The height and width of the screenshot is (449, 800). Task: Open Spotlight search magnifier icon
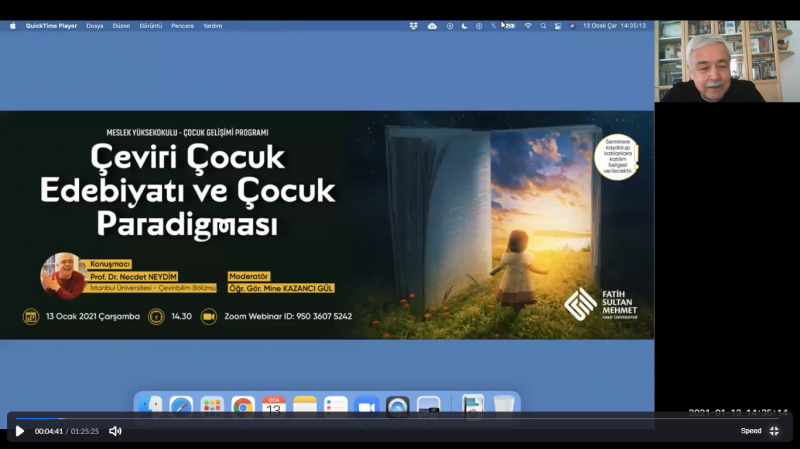543,25
